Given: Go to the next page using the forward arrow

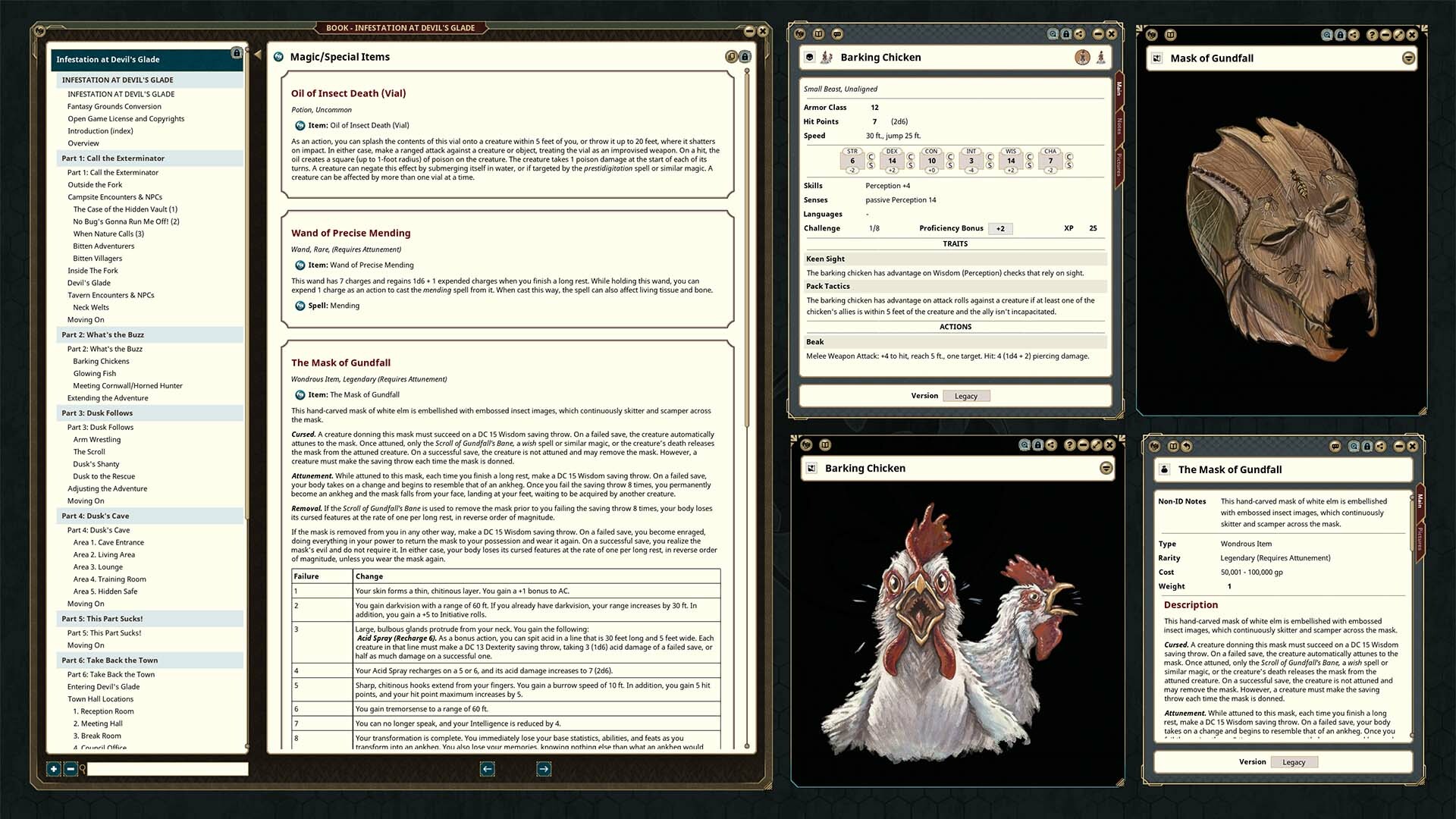Looking at the screenshot, I should (544, 769).
